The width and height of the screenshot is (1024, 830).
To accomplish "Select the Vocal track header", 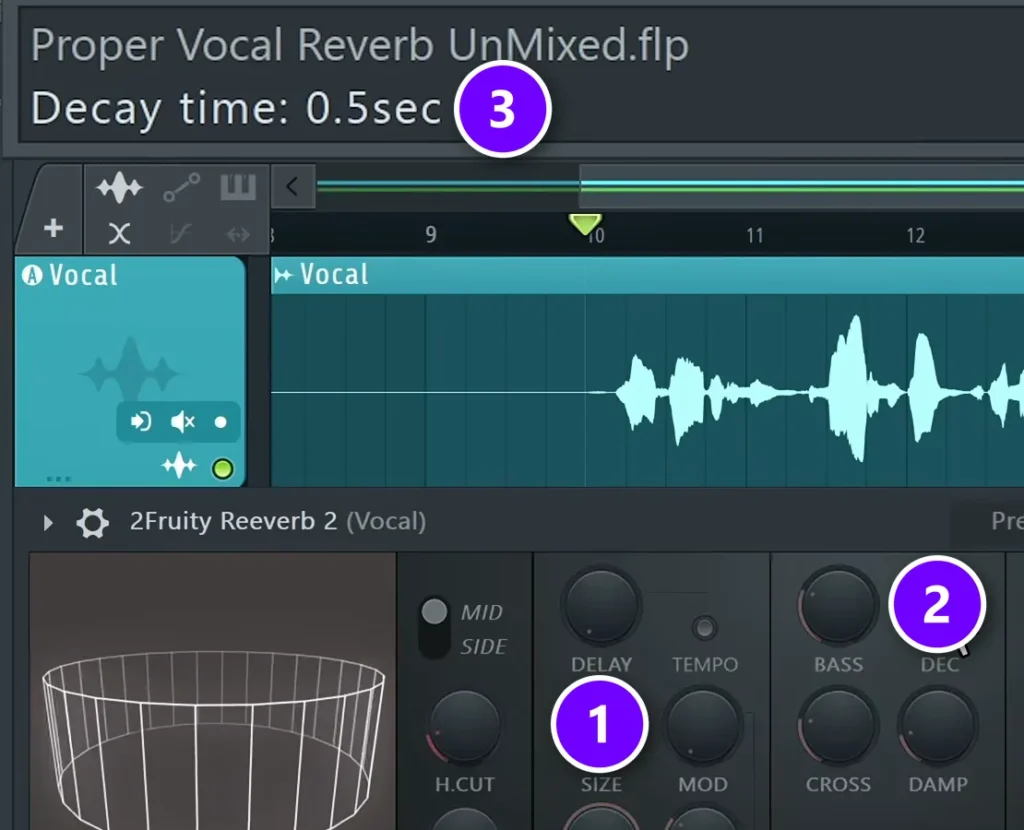I will point(130,372).
